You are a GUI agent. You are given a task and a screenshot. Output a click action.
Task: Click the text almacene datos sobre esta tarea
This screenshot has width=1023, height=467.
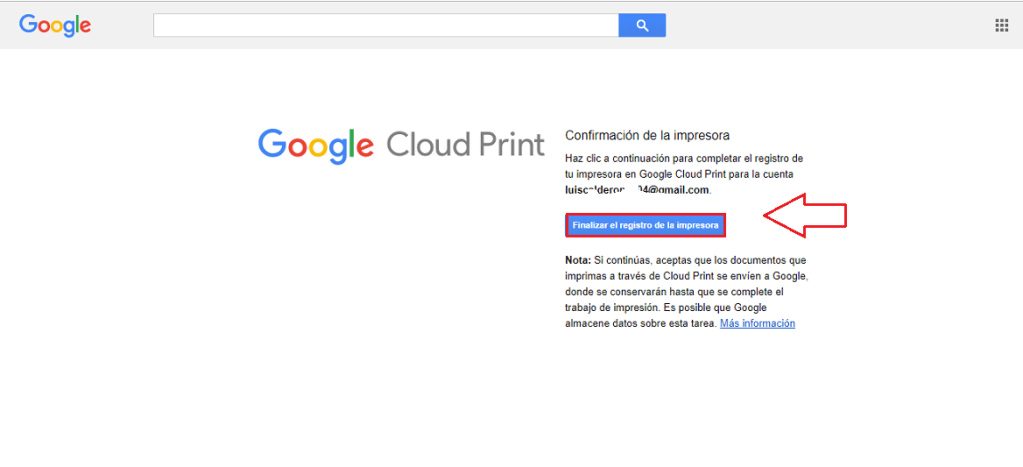click(x=640, y=324)
